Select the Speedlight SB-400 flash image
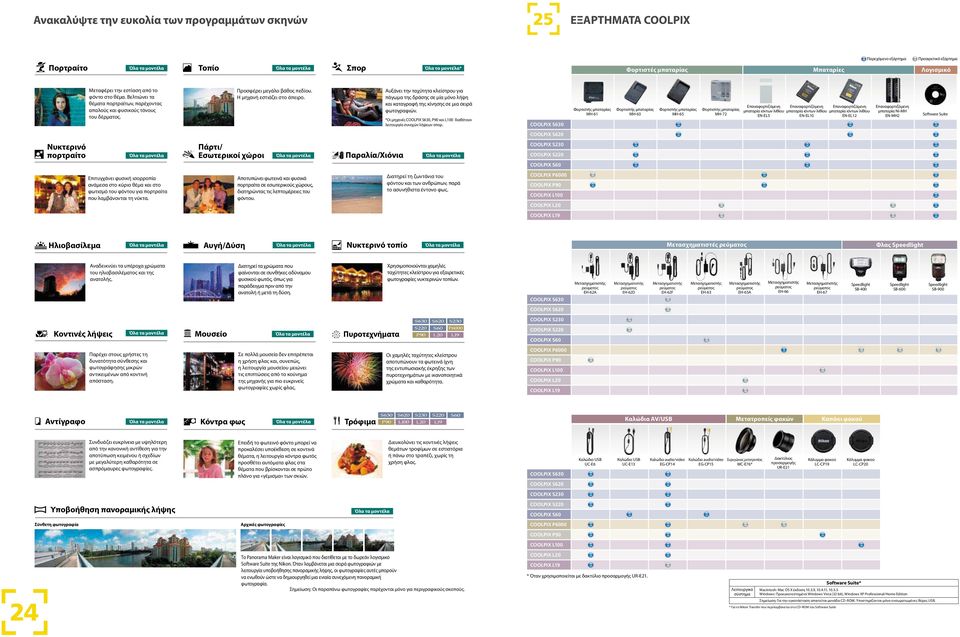The height and width of the screenshot is (637, 960). pos(860,267)
